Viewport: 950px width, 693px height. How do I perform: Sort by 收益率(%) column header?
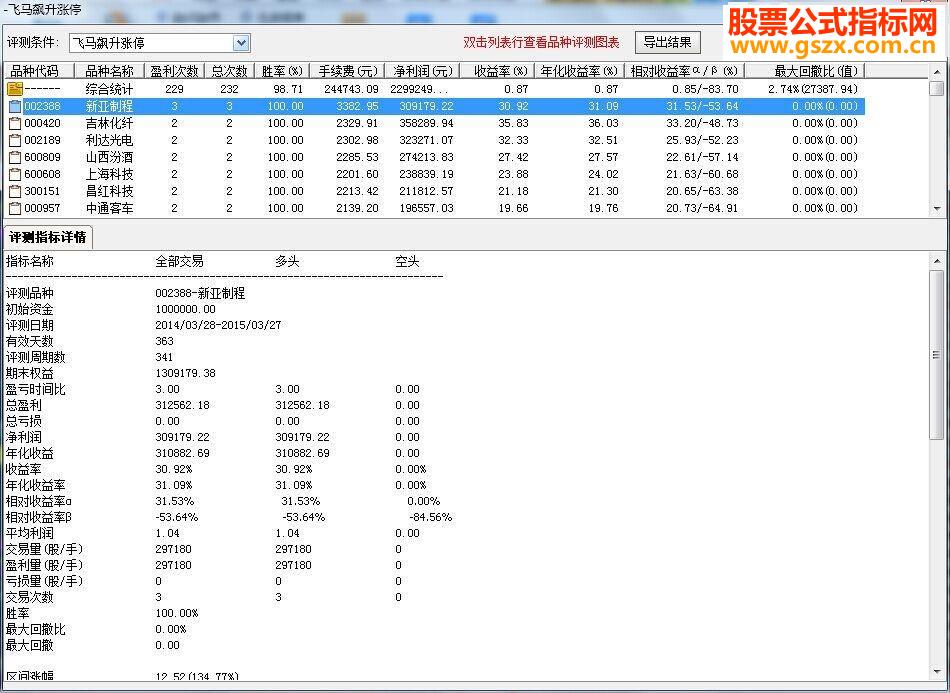pyautogui.click(x=497, y=71)
